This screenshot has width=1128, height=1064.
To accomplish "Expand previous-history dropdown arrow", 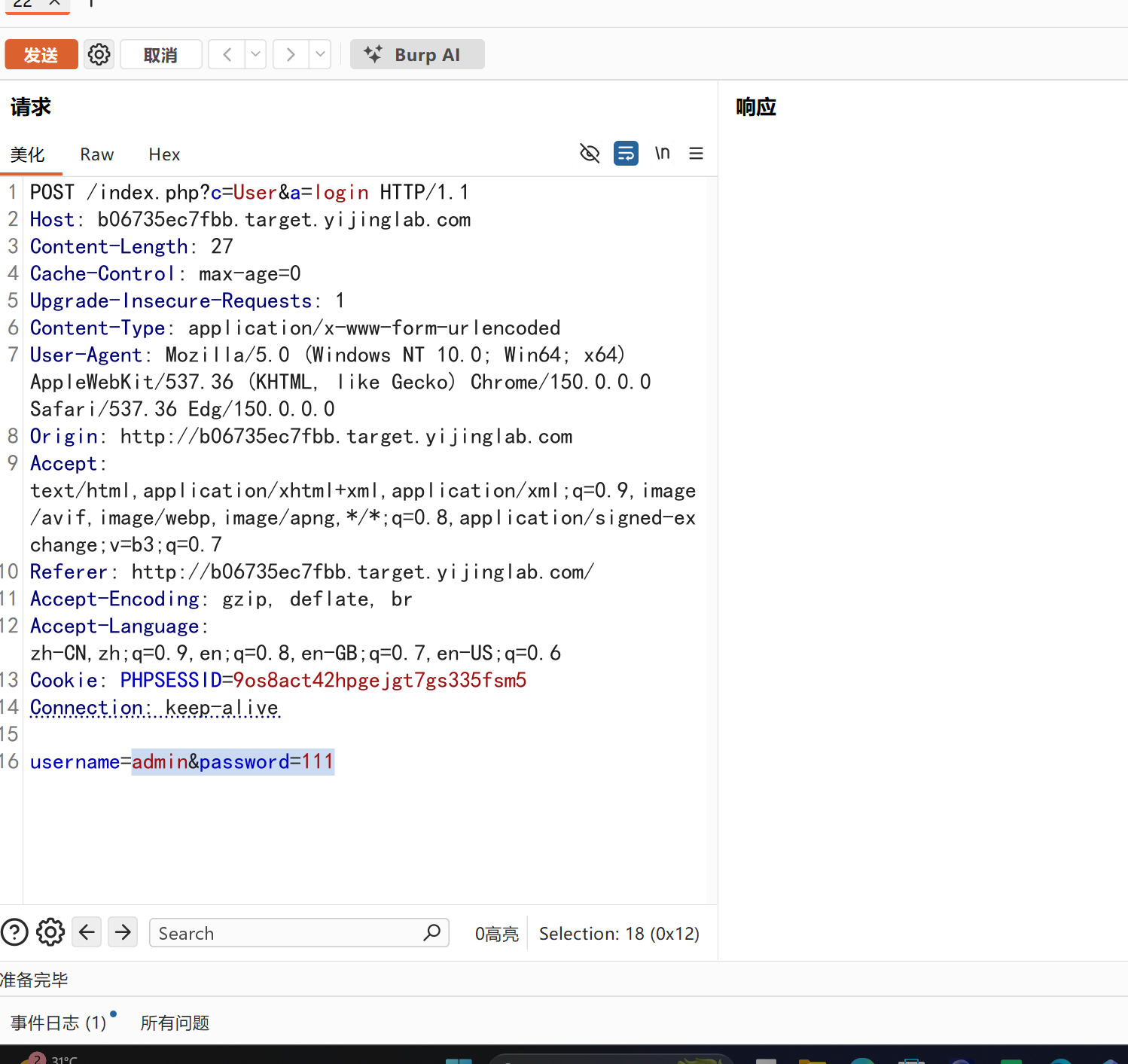I will point(256,54).
